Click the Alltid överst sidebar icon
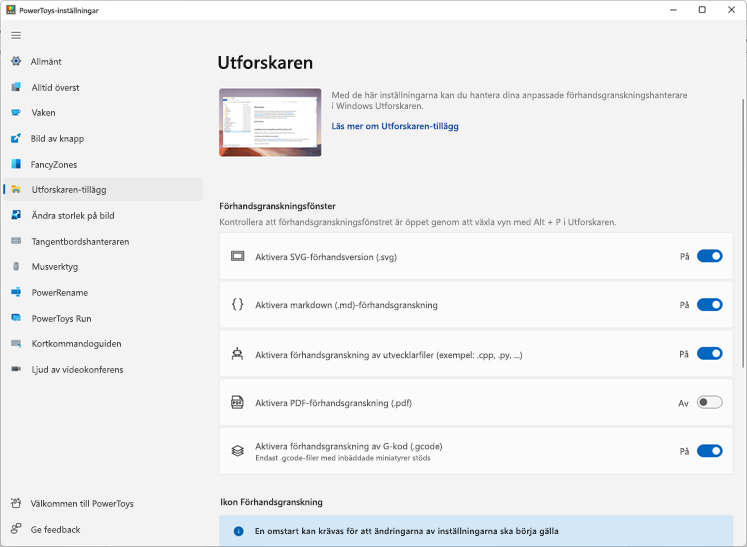Screen dimensions: 747x547 click(16, 87)
